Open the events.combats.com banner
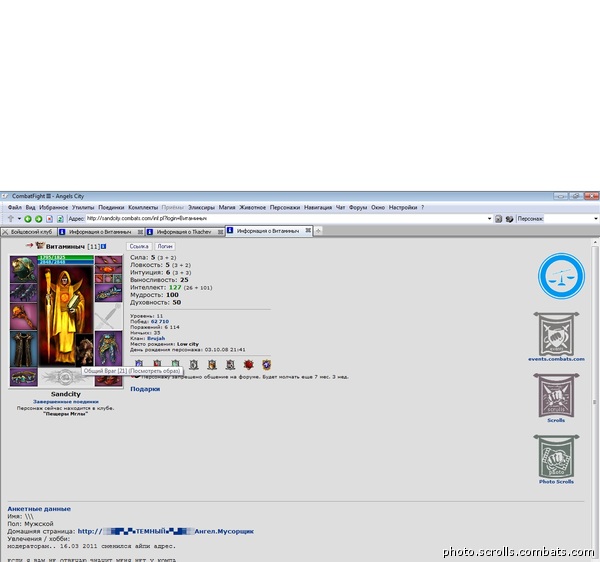Viewport: 600px width, 562px height. click(x=556, y=337)
